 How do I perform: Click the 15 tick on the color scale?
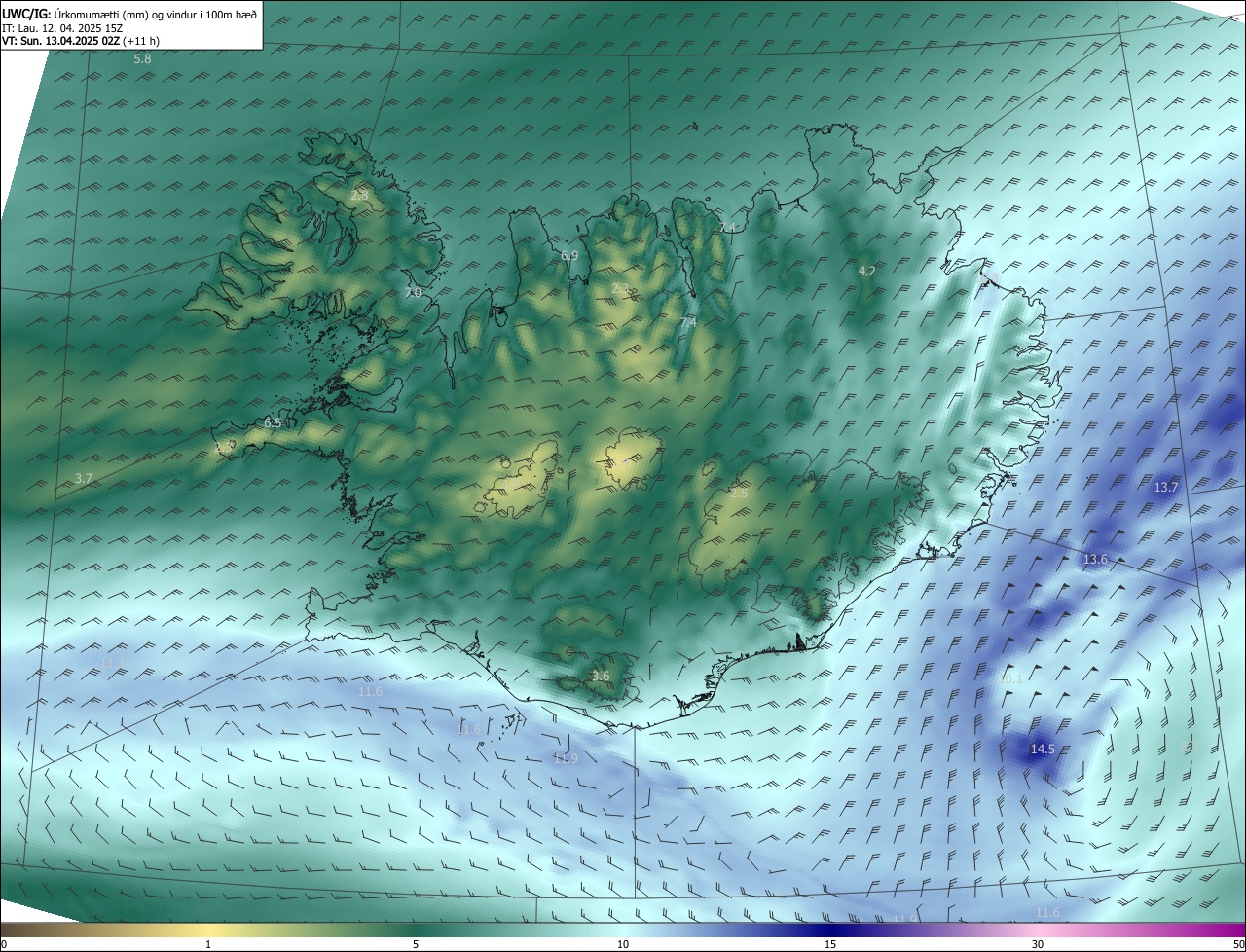click(x=830, y=944)
